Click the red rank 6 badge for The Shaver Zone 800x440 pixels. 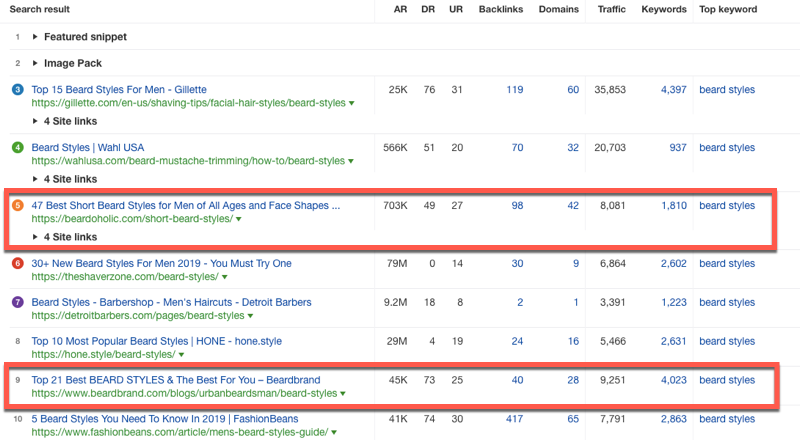(17, 264)
